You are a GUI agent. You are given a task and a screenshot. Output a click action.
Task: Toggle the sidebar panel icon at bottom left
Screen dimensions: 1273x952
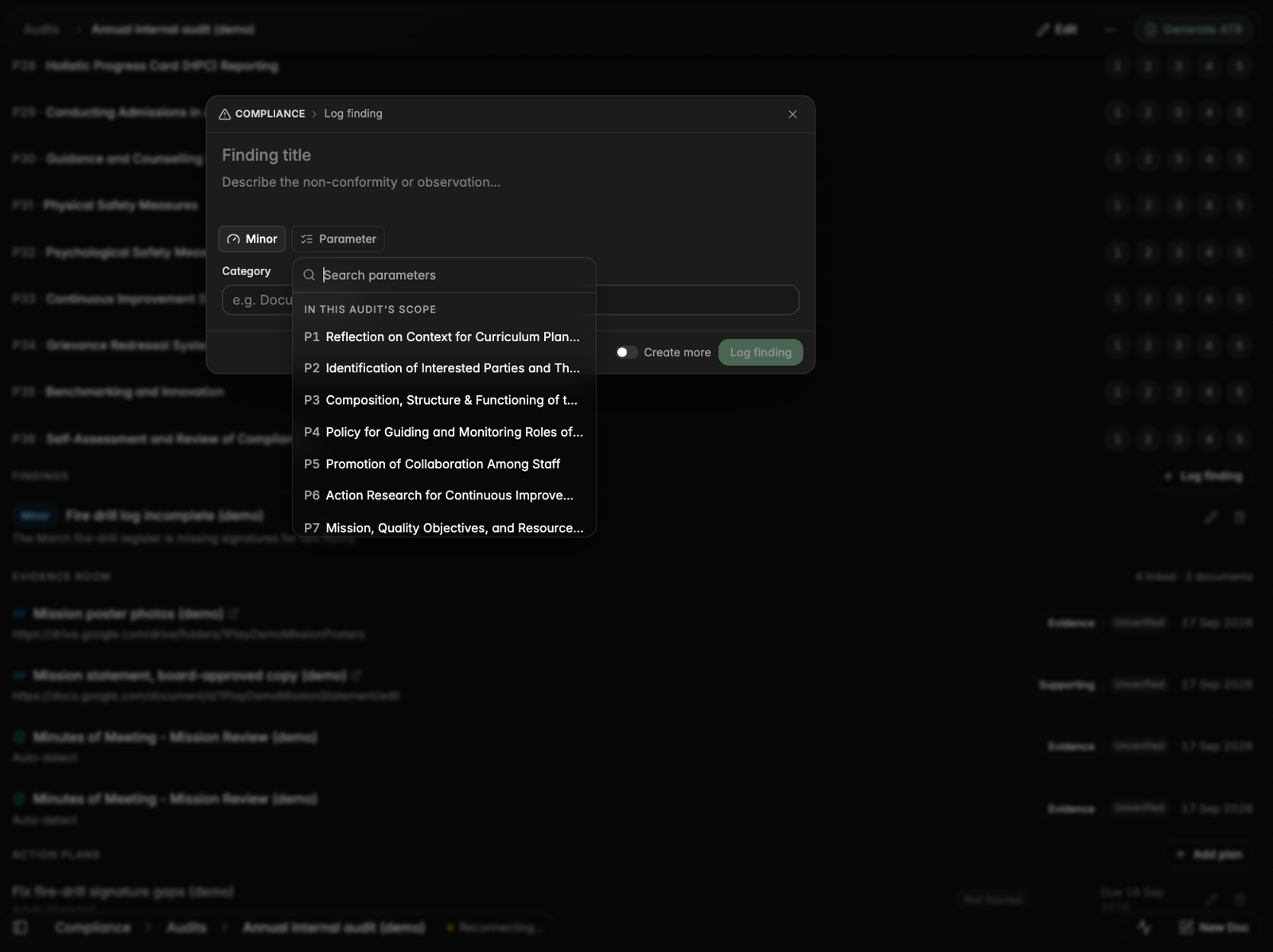[21, 927]
